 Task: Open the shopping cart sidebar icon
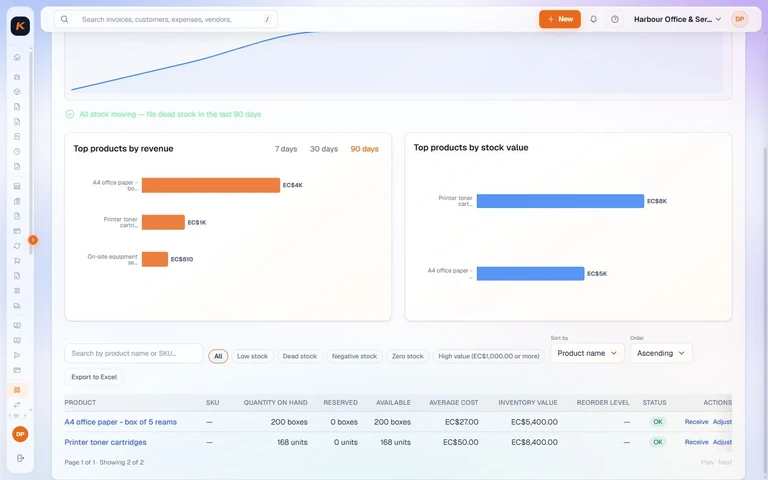(x=17, y=261)
